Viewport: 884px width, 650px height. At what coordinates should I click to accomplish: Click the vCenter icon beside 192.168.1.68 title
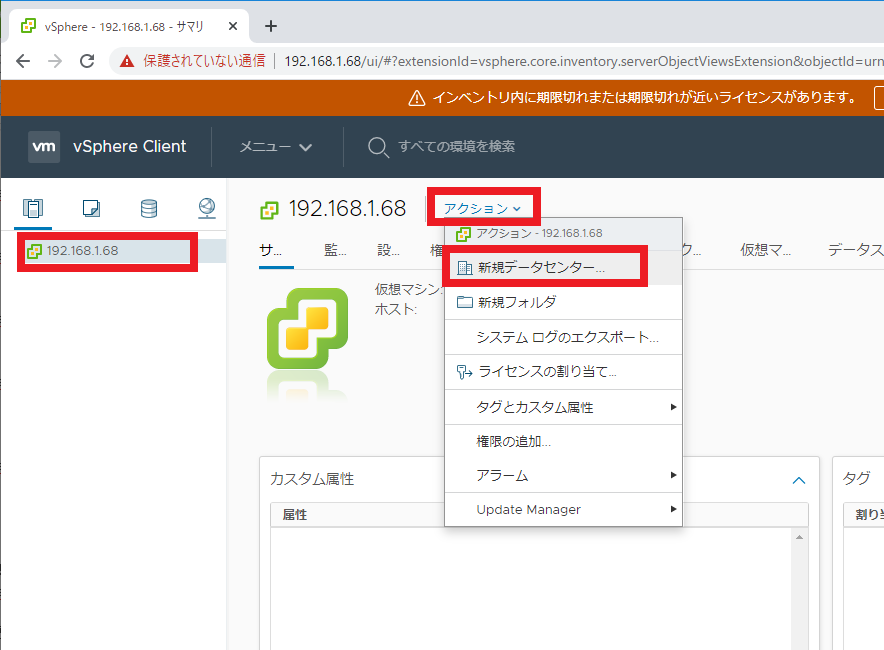point(269,210)
